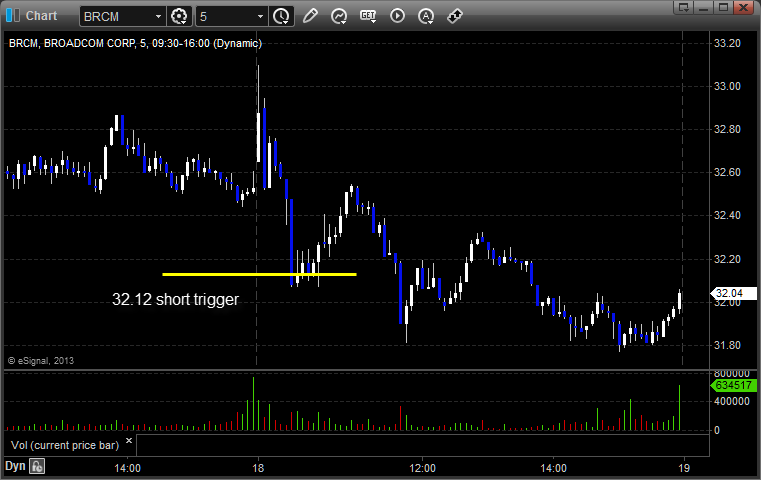Toggle the Dyn time mode label
This screenshot has width=761, height=480.
15,466
